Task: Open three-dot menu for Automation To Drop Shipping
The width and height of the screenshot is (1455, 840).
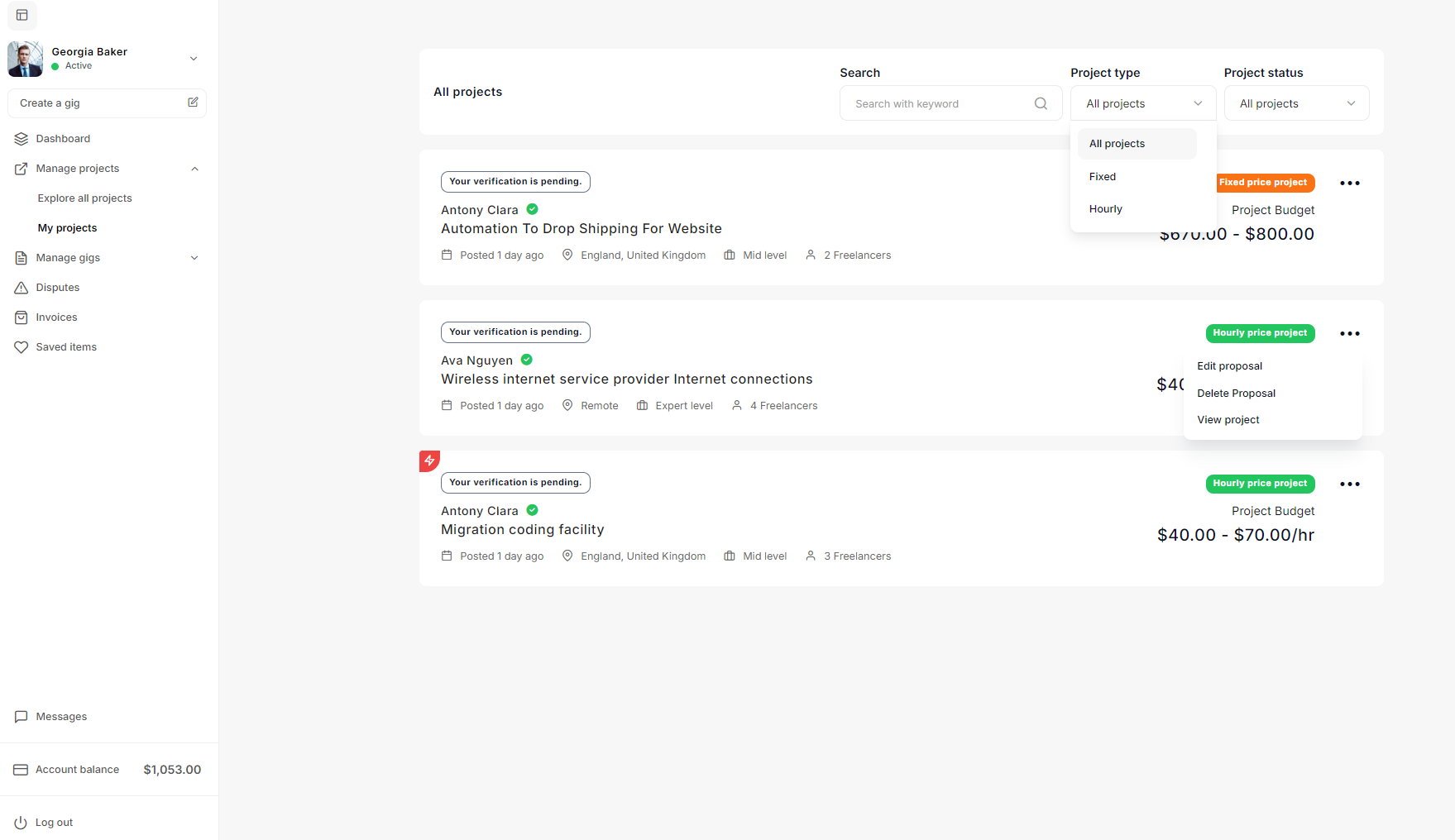Action: pyautogui.click(x=1349, y=184)
